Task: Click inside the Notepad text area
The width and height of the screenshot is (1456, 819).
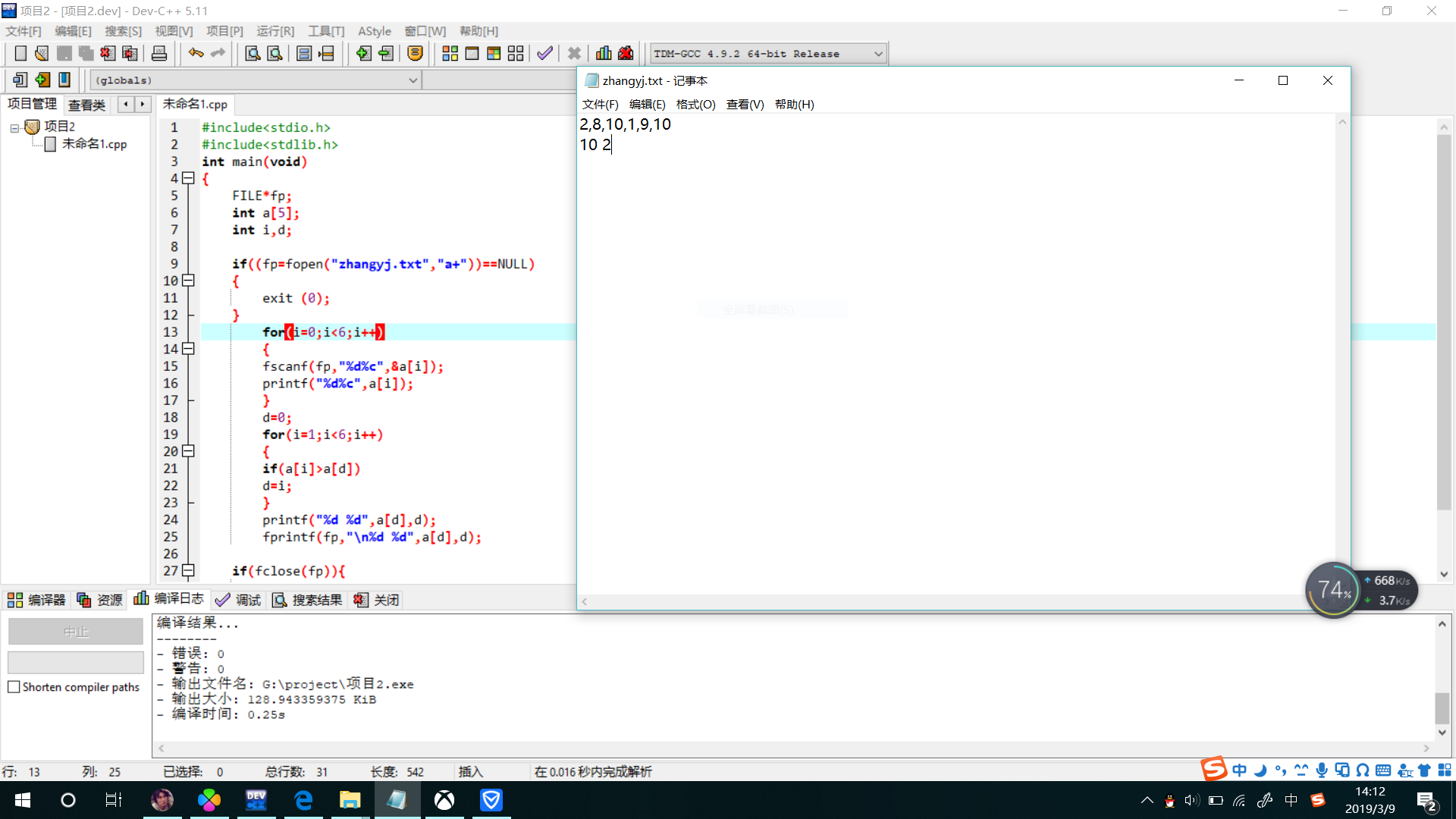Action: tap(955, 353)
